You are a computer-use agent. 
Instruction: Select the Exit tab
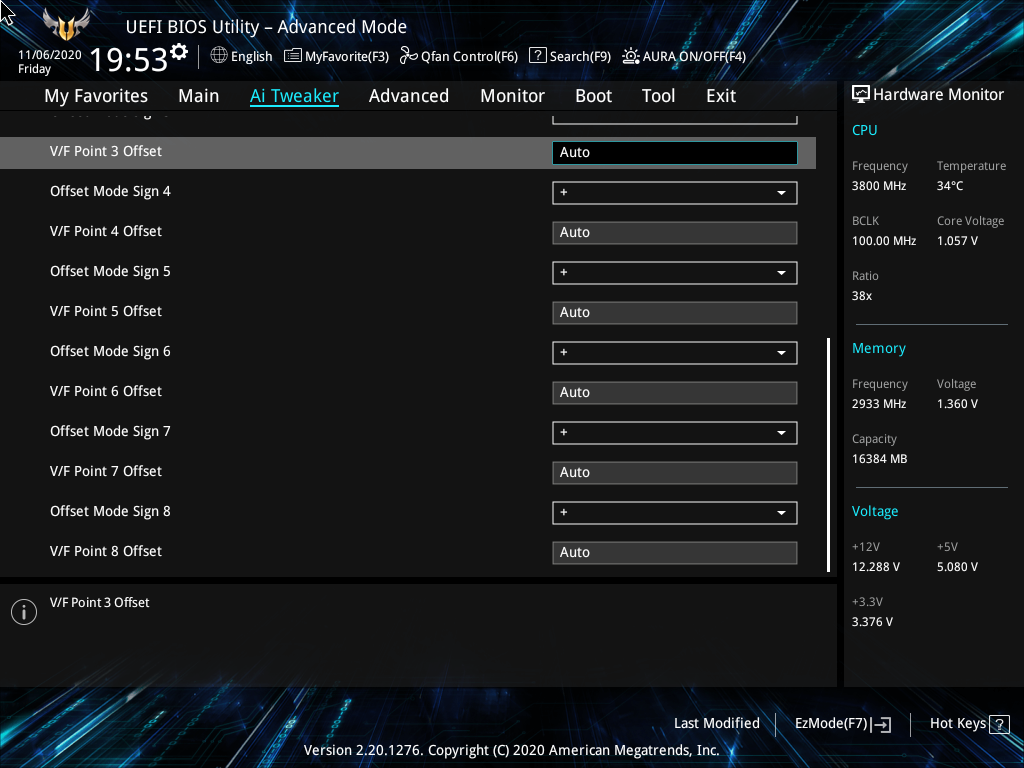(x=721, y=96)
